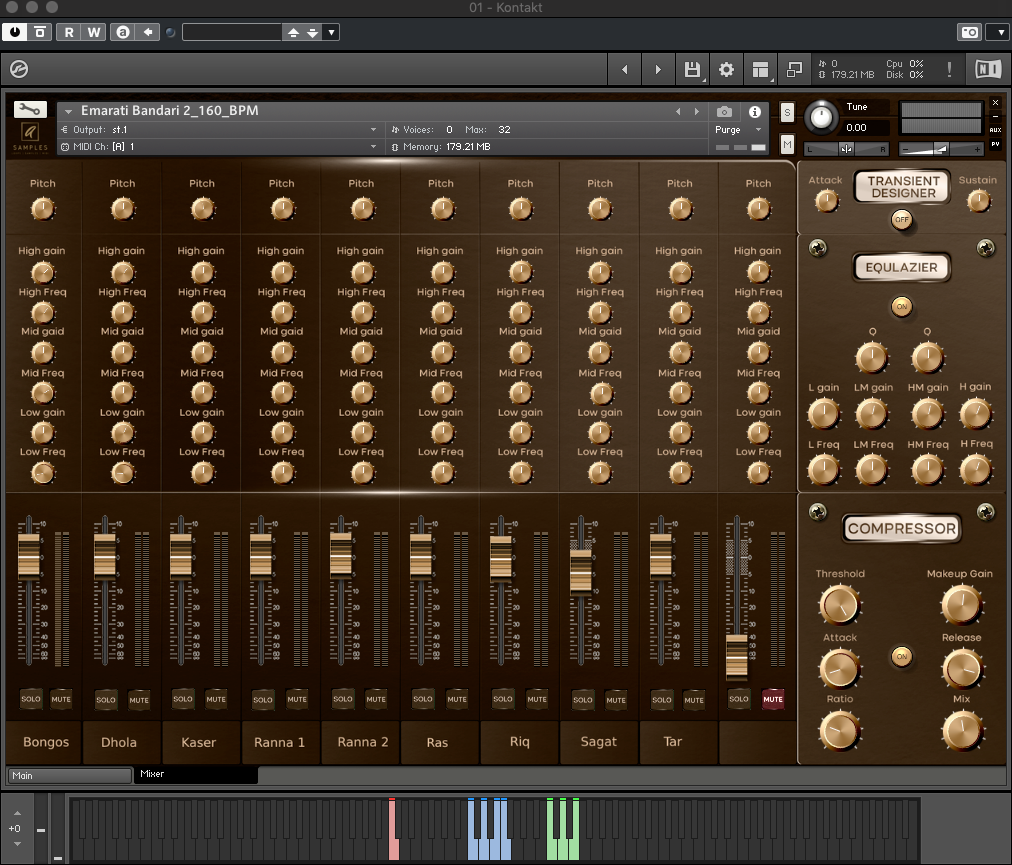Click the R read automation button
Image resolution: width=1012 pixels, height=865 pixels.
tap(69, 32)
